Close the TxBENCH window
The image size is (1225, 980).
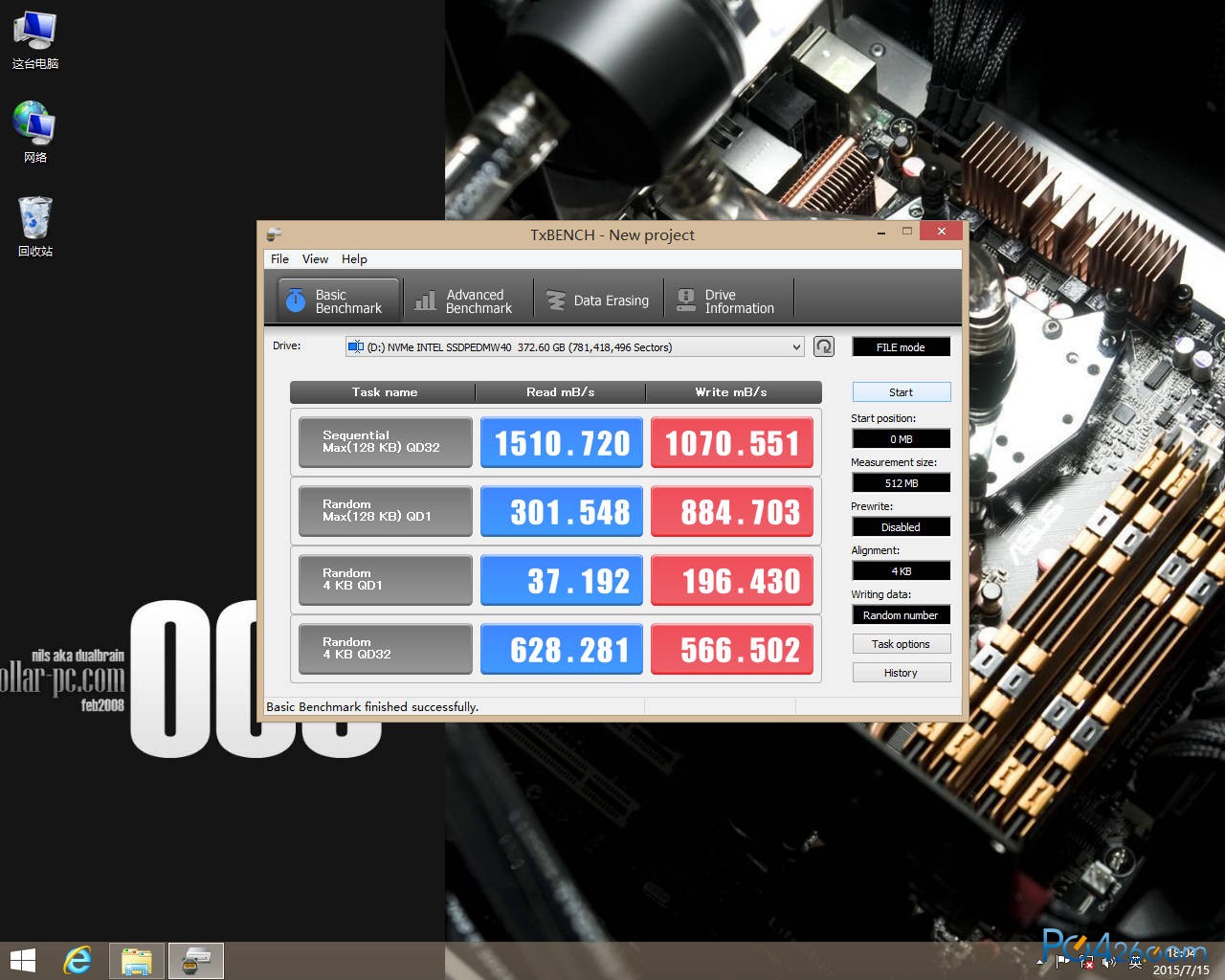941,232
